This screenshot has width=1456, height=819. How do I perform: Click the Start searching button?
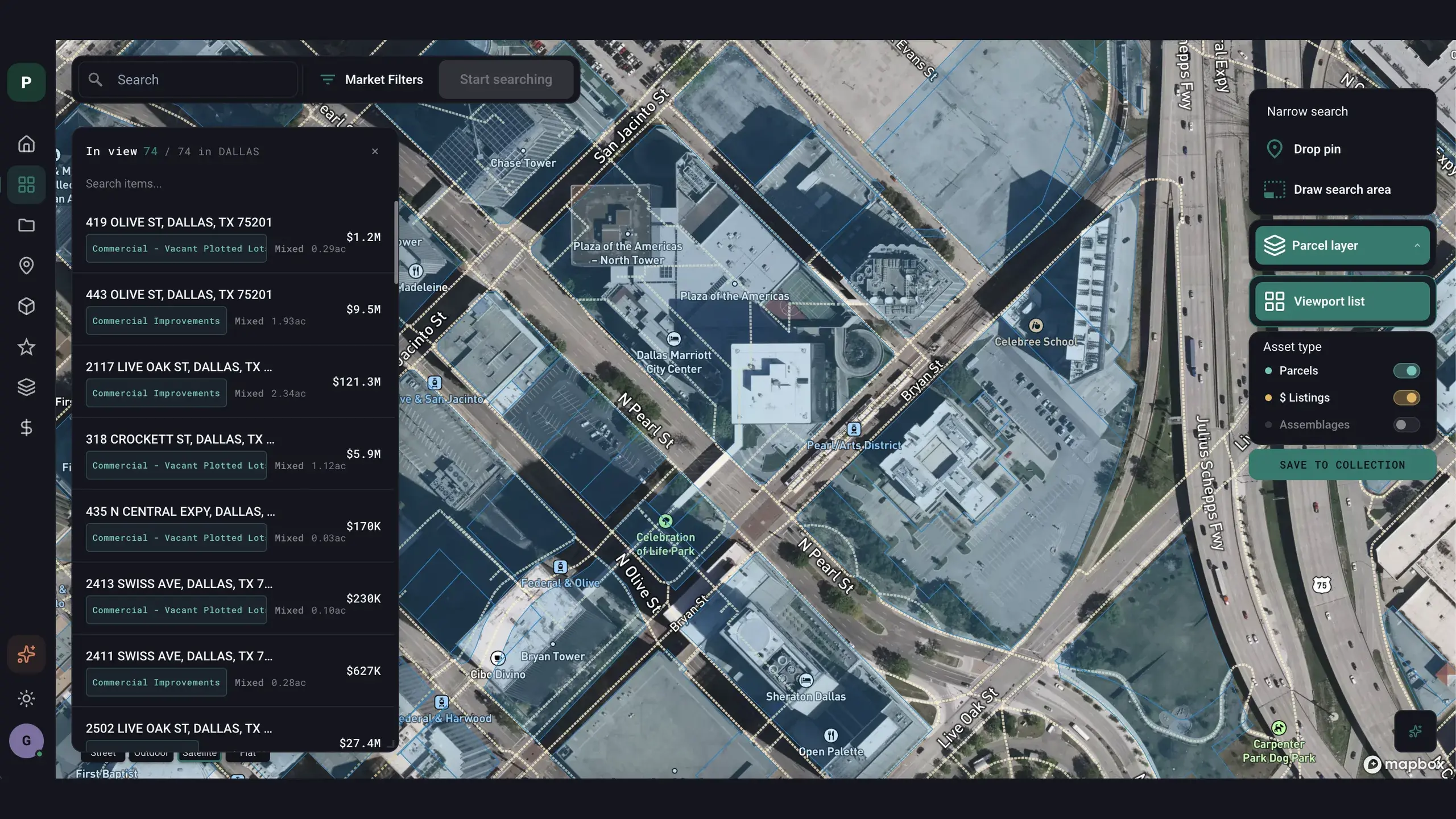(506, 80)
